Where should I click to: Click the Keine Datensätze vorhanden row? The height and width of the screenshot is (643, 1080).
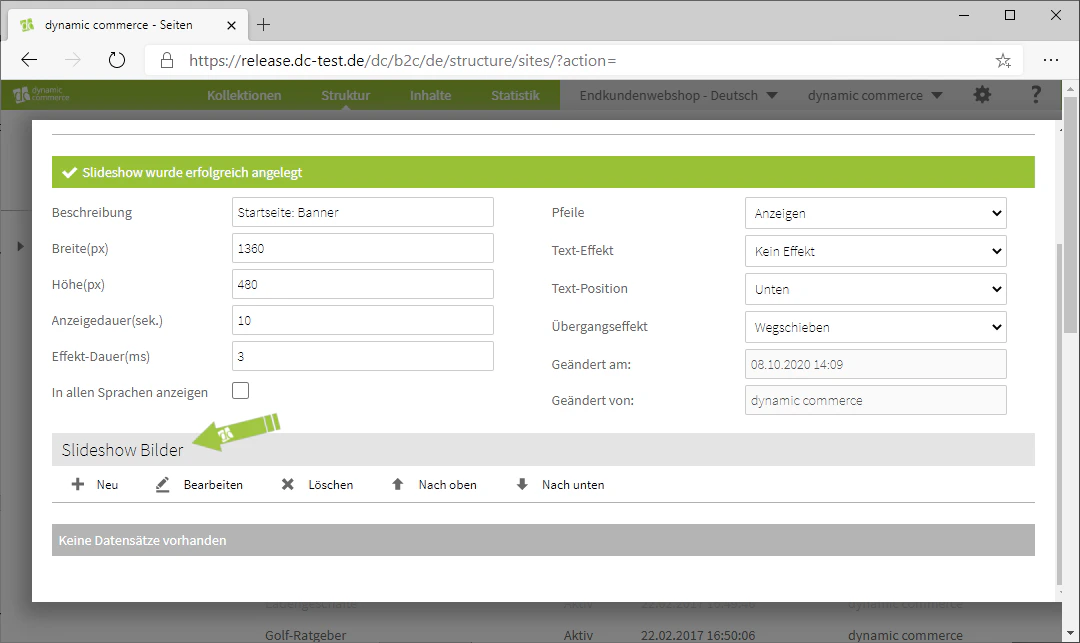pos(543,540)
